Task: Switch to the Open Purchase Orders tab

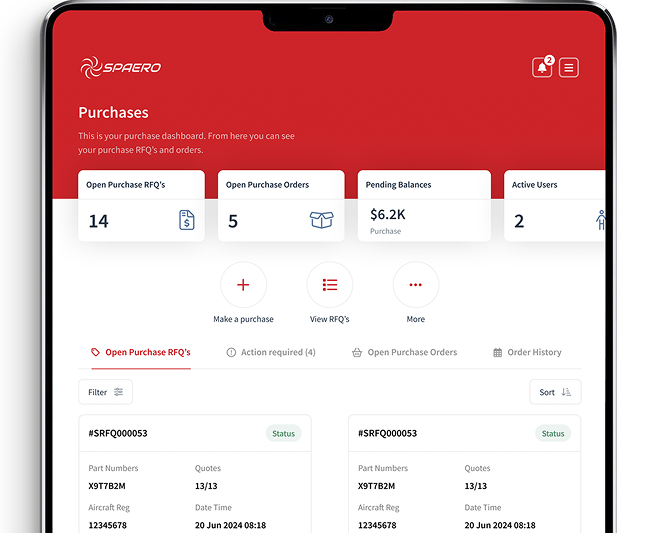Action: coord(404,352)
